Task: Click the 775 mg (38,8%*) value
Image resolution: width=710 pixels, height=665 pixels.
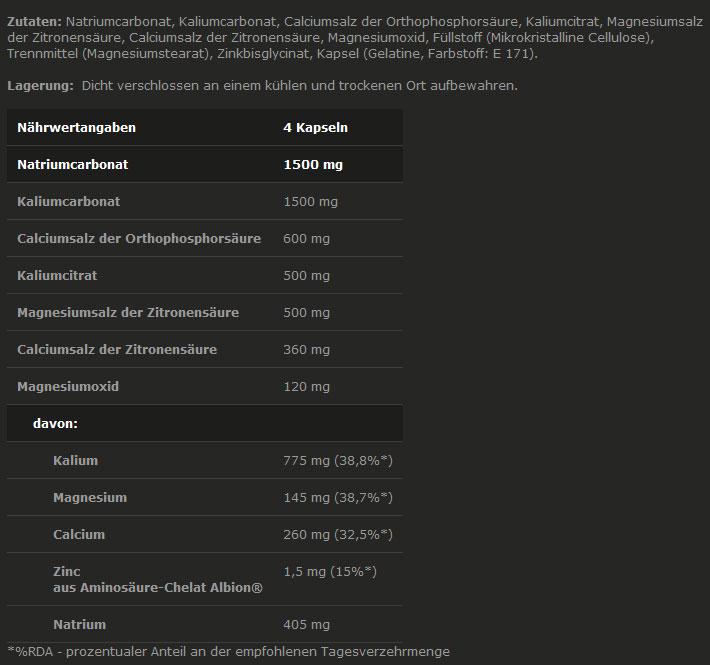Action: pos(337,461)
